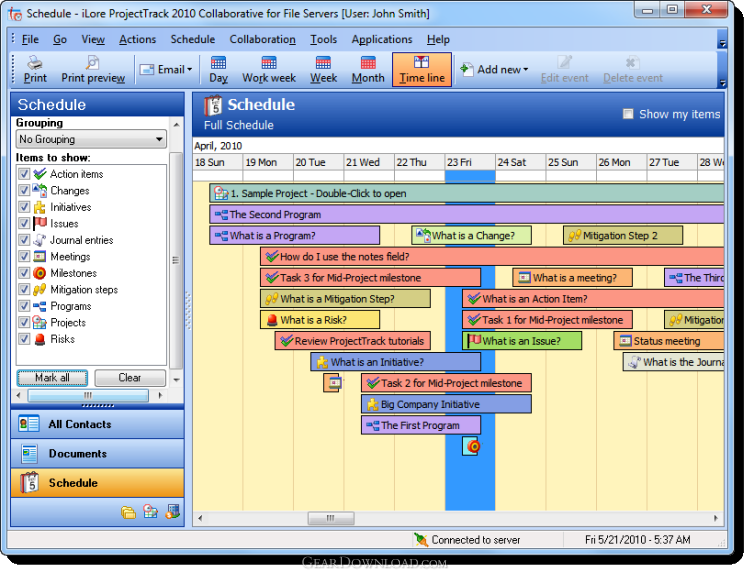Open the Email dropdown arrow

[x=190, y=70]
